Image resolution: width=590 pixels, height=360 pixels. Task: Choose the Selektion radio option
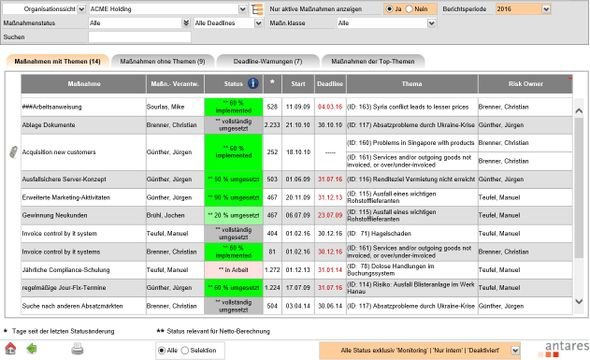point(185,350)
